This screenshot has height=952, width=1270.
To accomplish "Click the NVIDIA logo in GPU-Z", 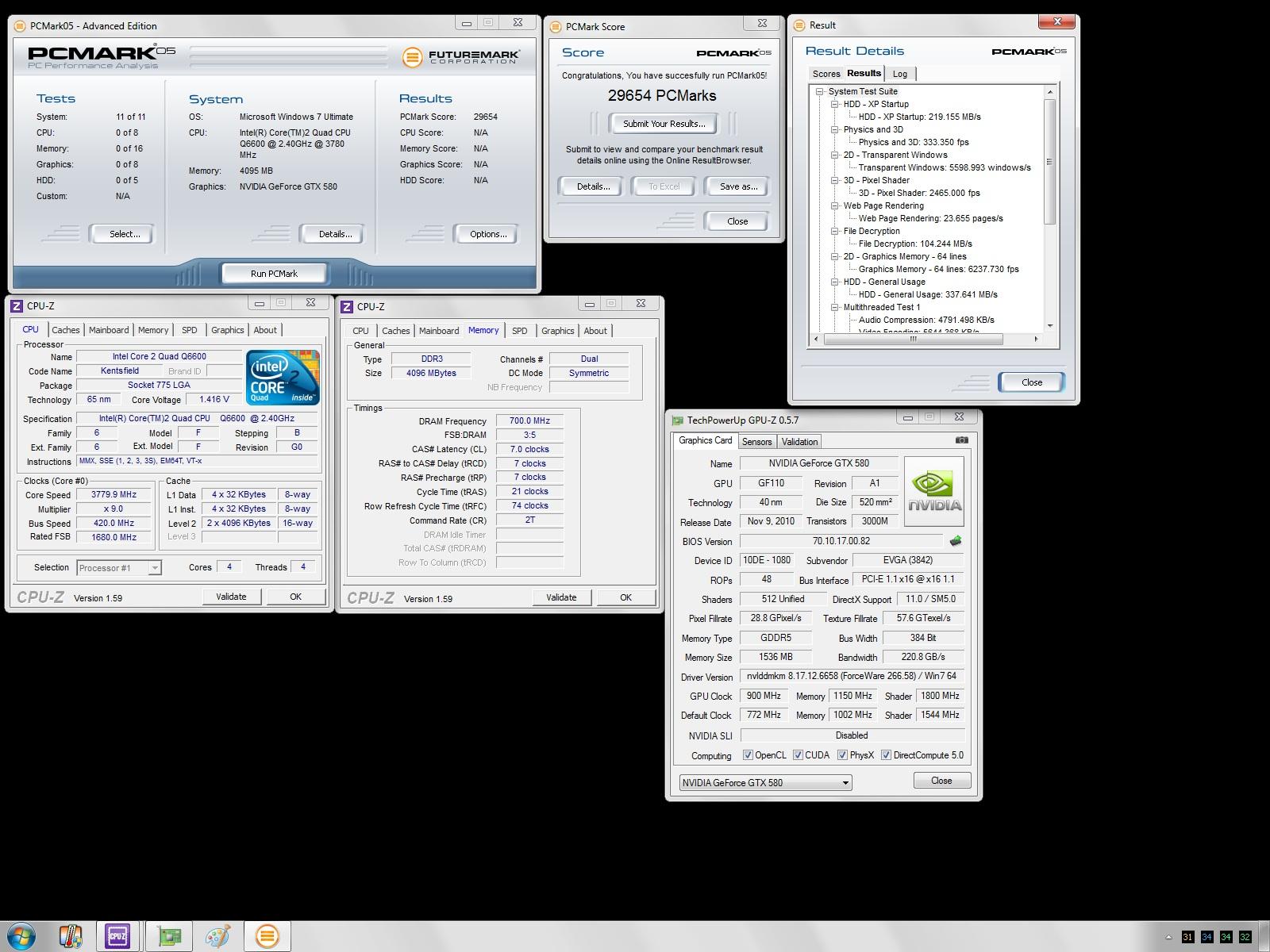I will click(934, 491).
